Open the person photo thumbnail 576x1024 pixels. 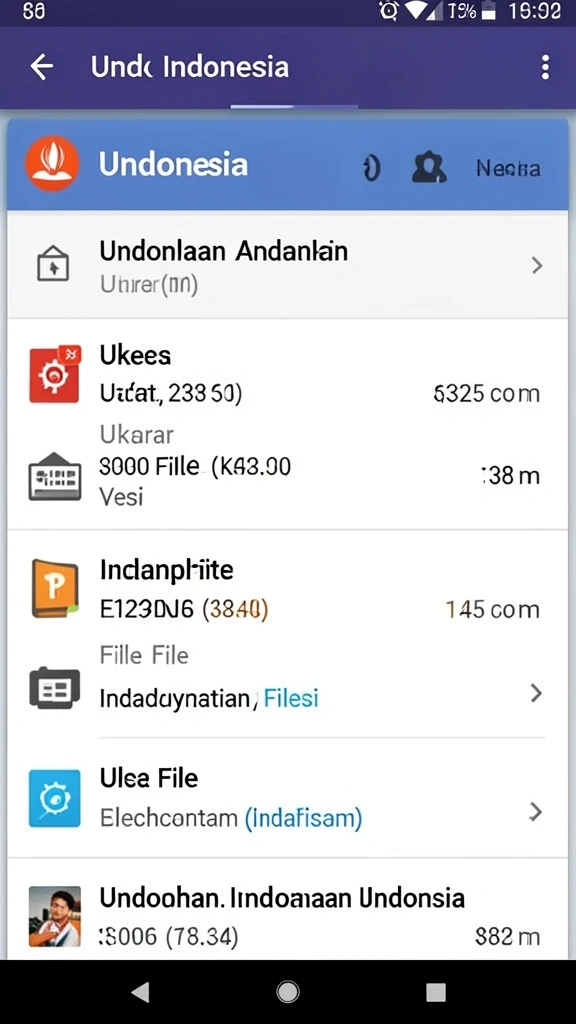point(55,916)
